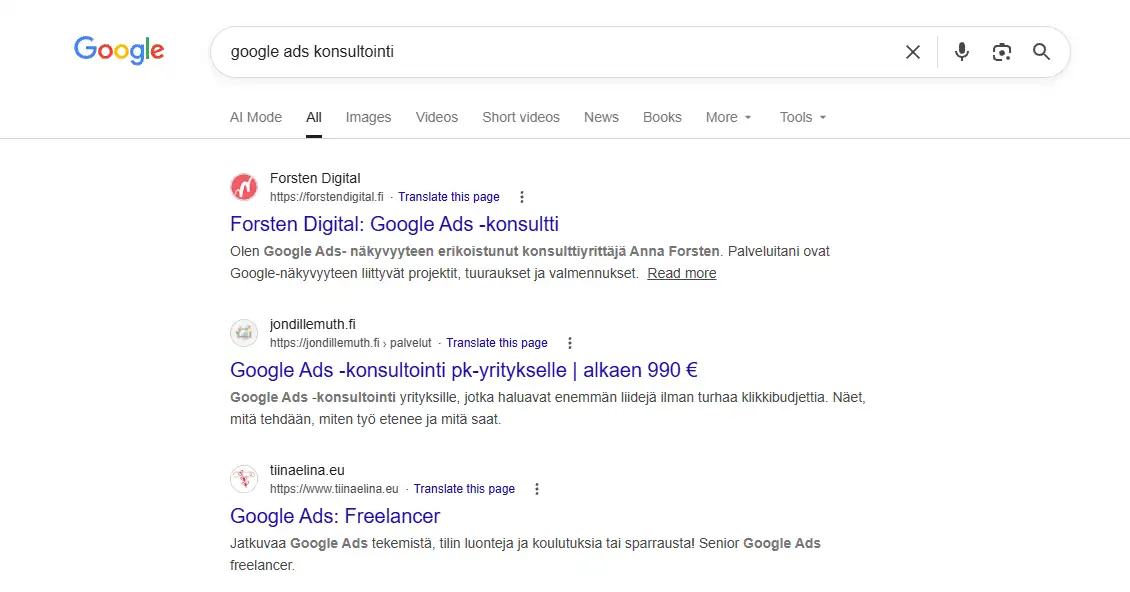Click the jondillemuth.fi site favicon

coord(244,333)
